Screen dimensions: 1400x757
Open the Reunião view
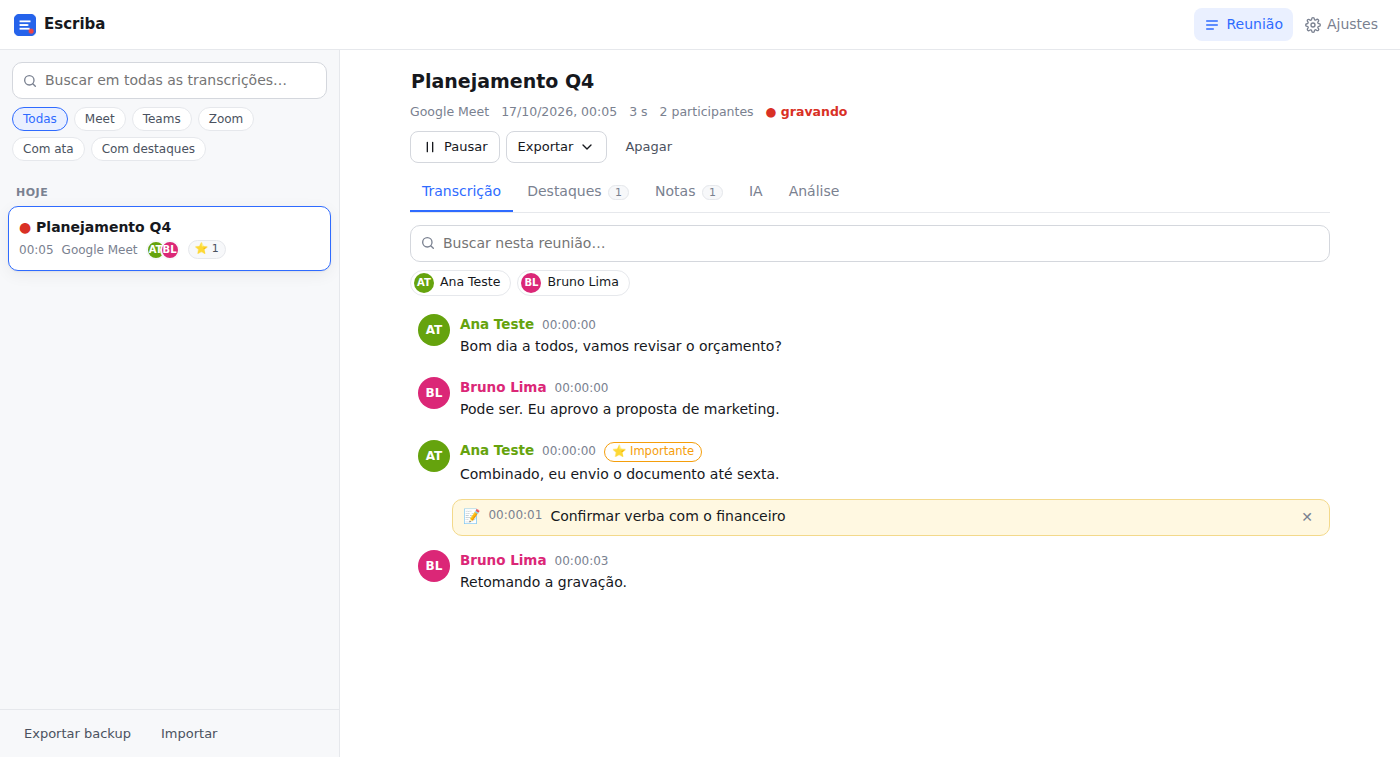[1243, 24]
